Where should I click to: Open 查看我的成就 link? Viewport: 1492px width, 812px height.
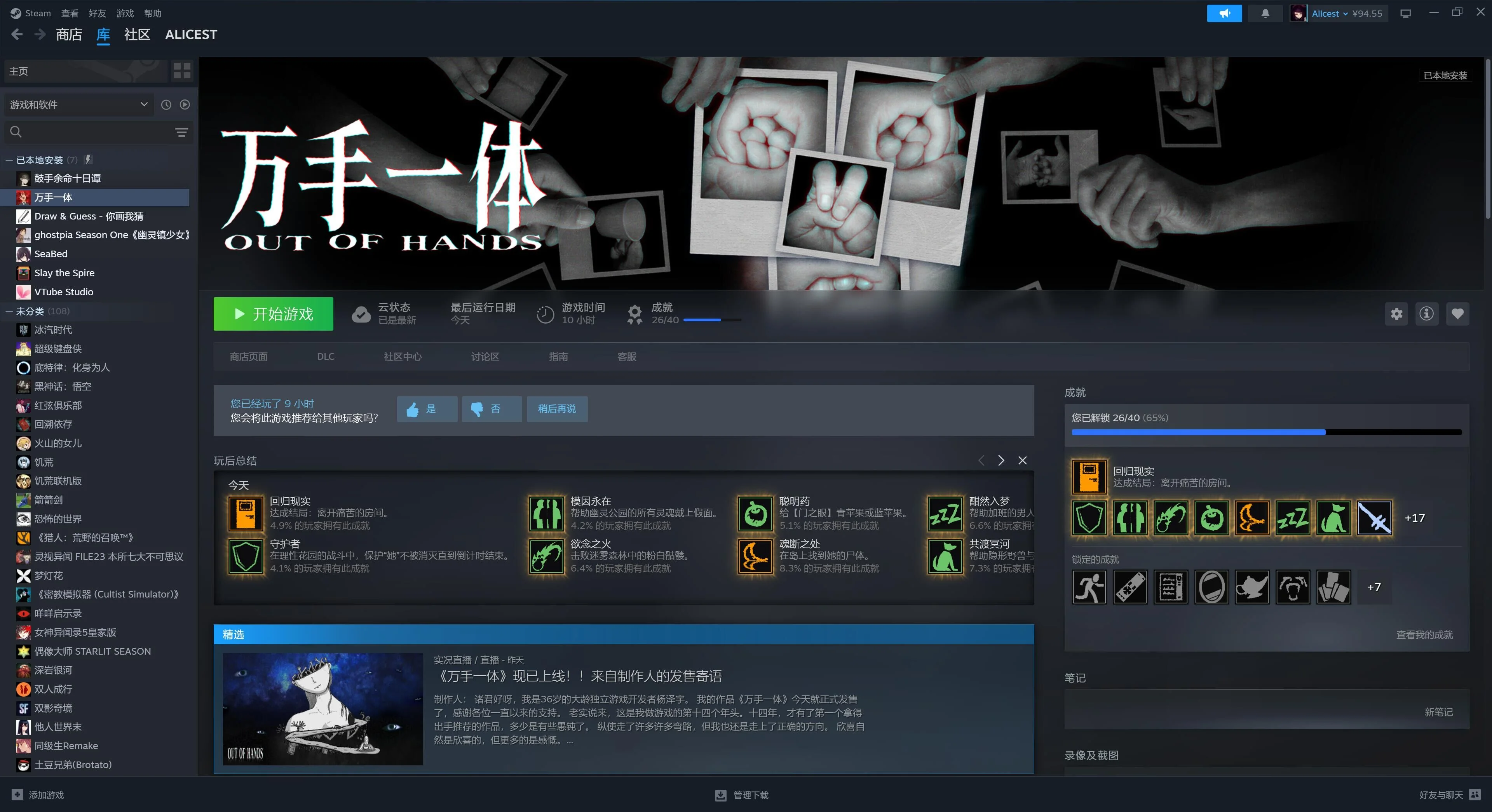click(x=1424, y=635)
